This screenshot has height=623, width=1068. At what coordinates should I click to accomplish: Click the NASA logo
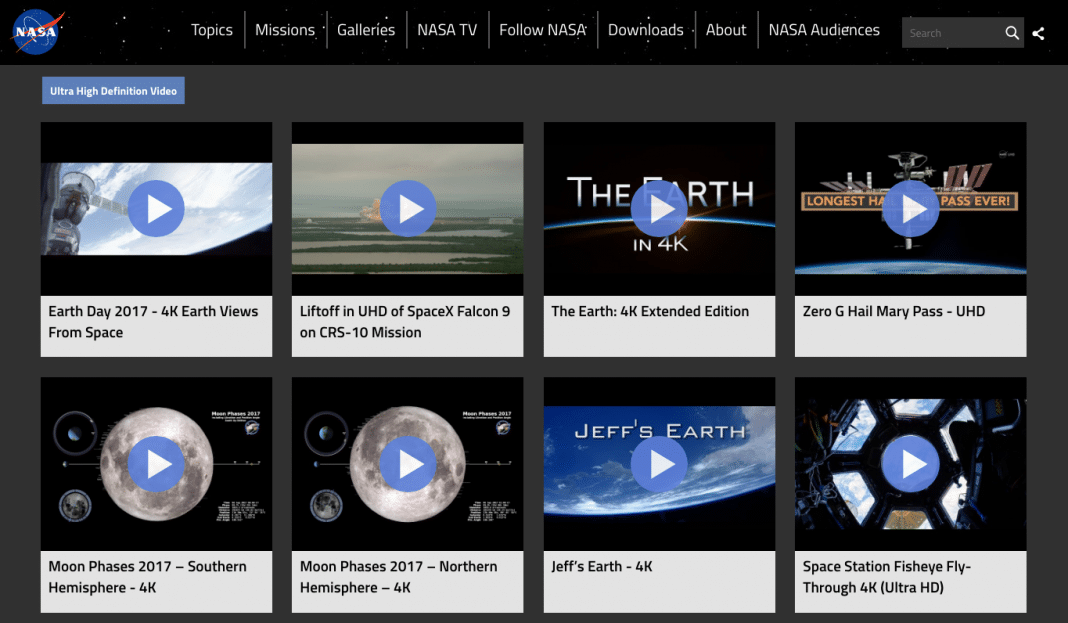[37, 31]
